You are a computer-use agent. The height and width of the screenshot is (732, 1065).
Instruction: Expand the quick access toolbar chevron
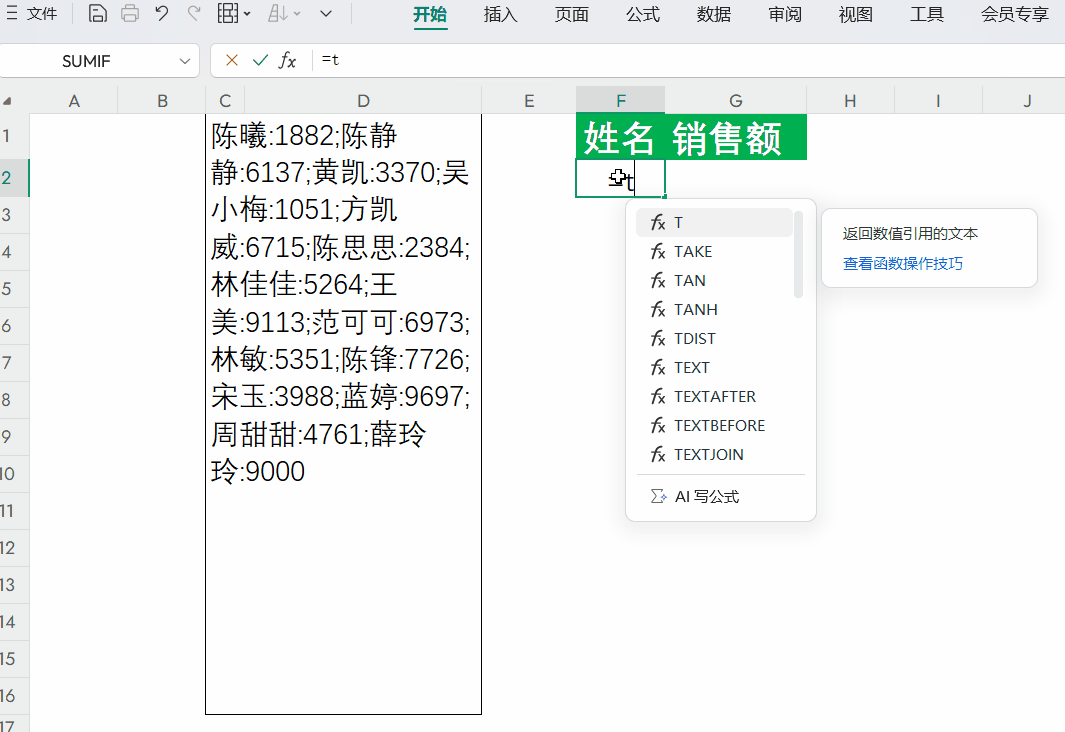(326, 14)
